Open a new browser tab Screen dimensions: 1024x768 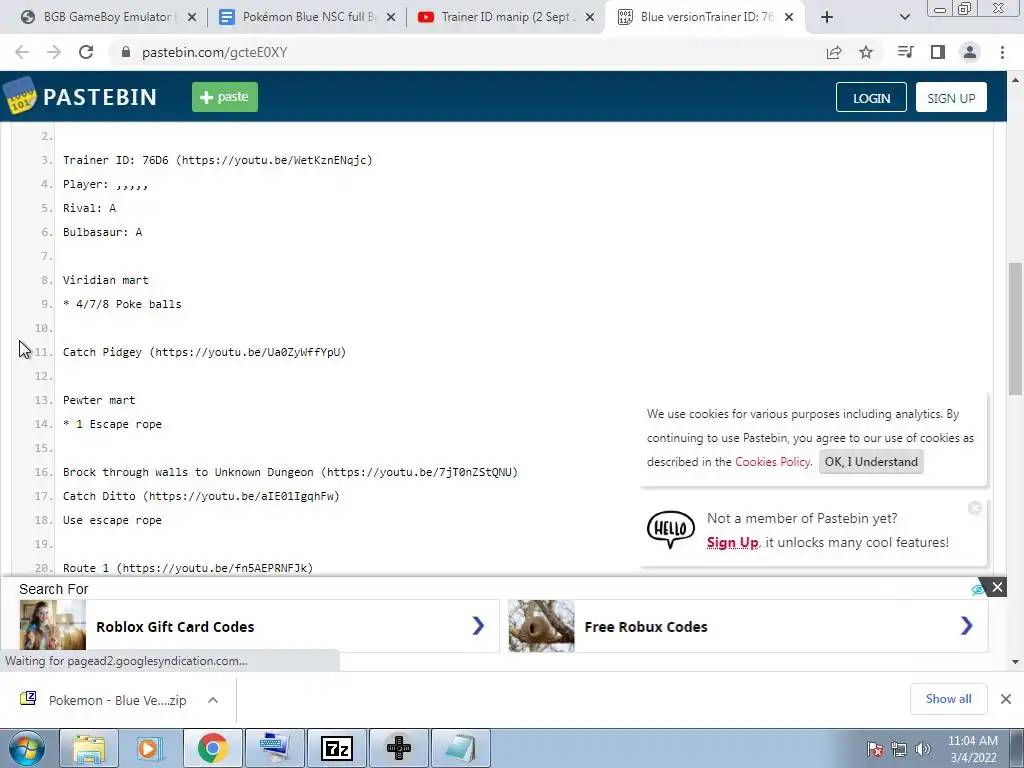(x=827, y=17)
